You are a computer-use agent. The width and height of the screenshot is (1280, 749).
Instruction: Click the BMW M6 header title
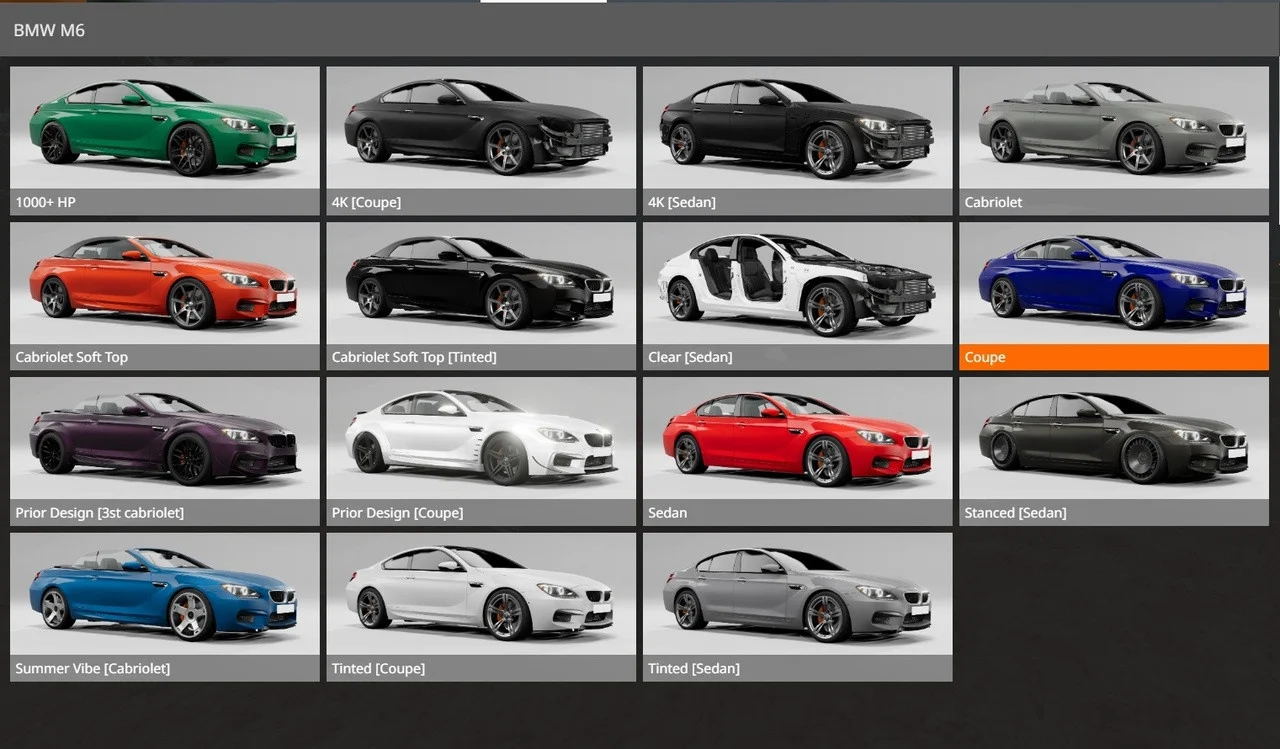[x=49, y=31]
